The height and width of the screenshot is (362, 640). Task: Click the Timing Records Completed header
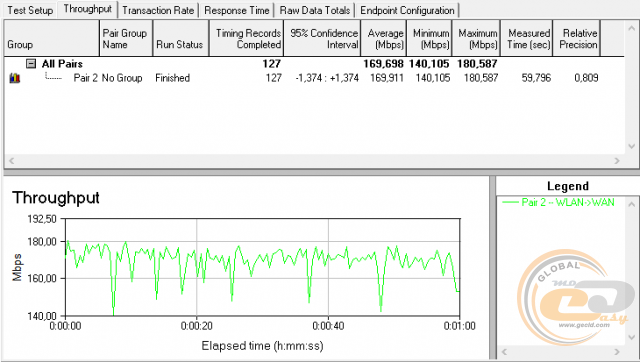pos(247,38)
